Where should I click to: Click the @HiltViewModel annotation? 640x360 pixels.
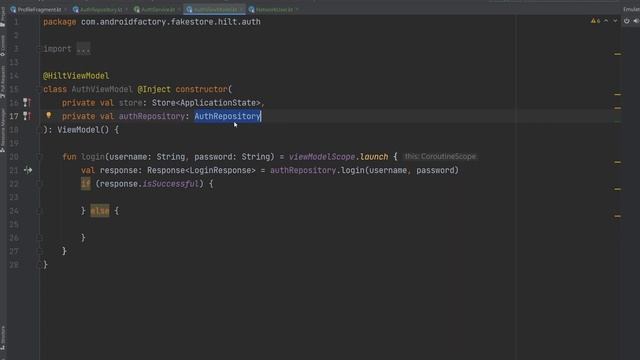pyautogui.click(x=76, y=76)
